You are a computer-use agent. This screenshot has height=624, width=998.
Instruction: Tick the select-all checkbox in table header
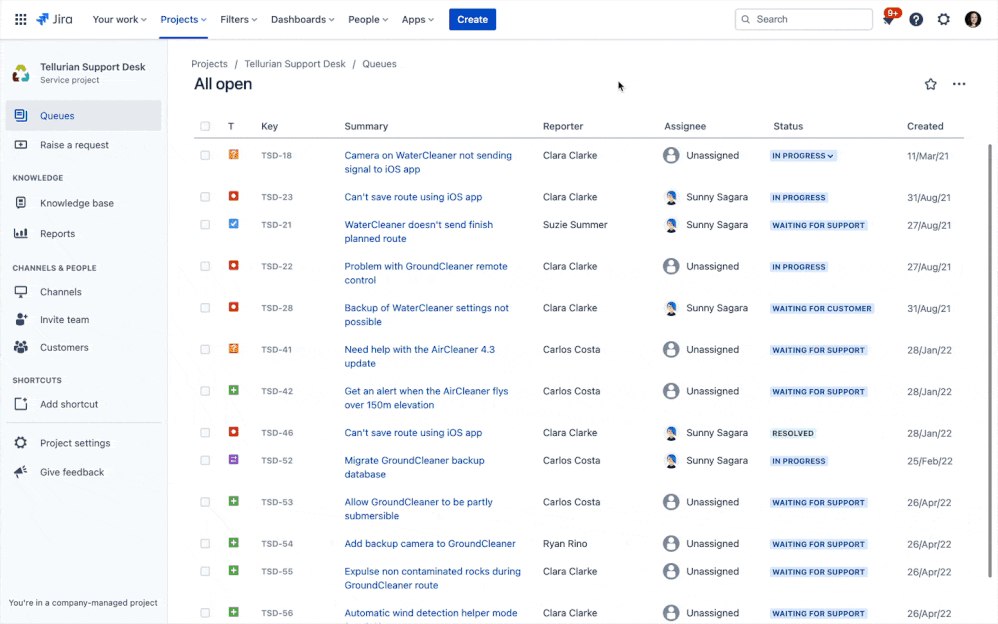point(205,126)
